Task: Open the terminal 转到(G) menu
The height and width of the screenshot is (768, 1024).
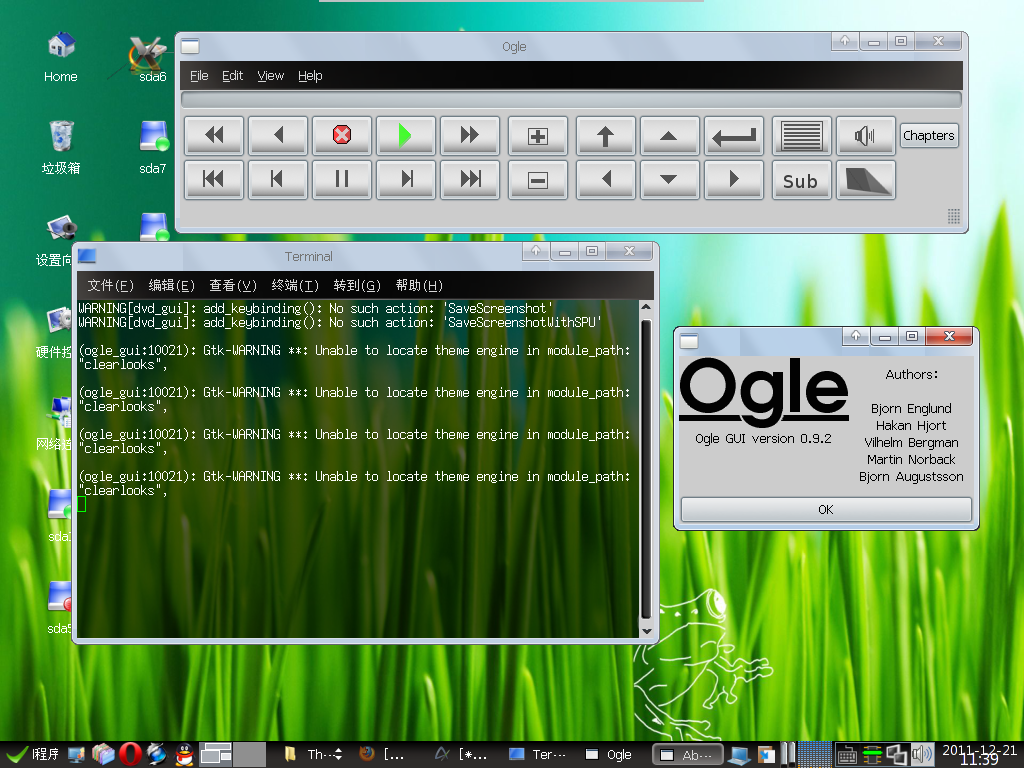Action: [357, 285]
